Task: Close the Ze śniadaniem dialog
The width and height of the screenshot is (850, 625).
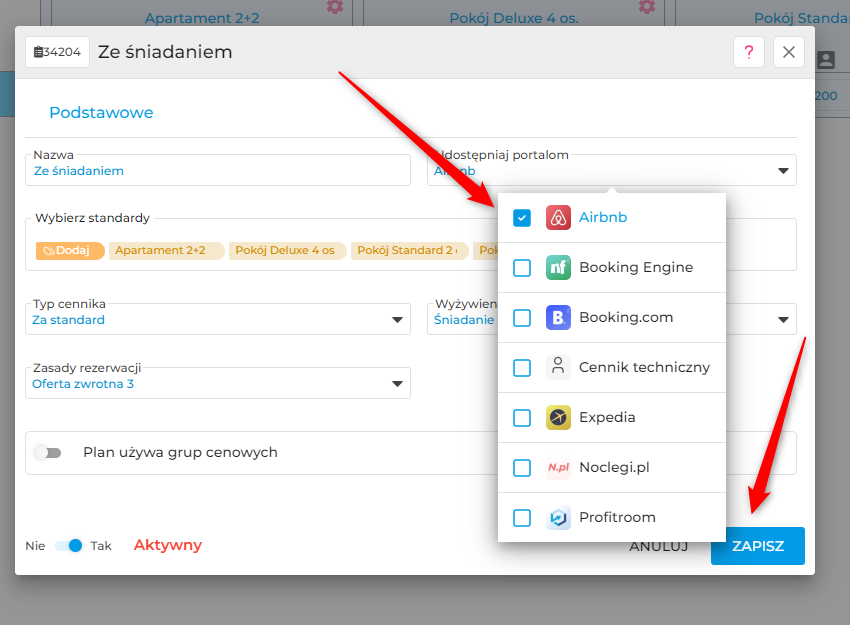Action: (789, 52)
